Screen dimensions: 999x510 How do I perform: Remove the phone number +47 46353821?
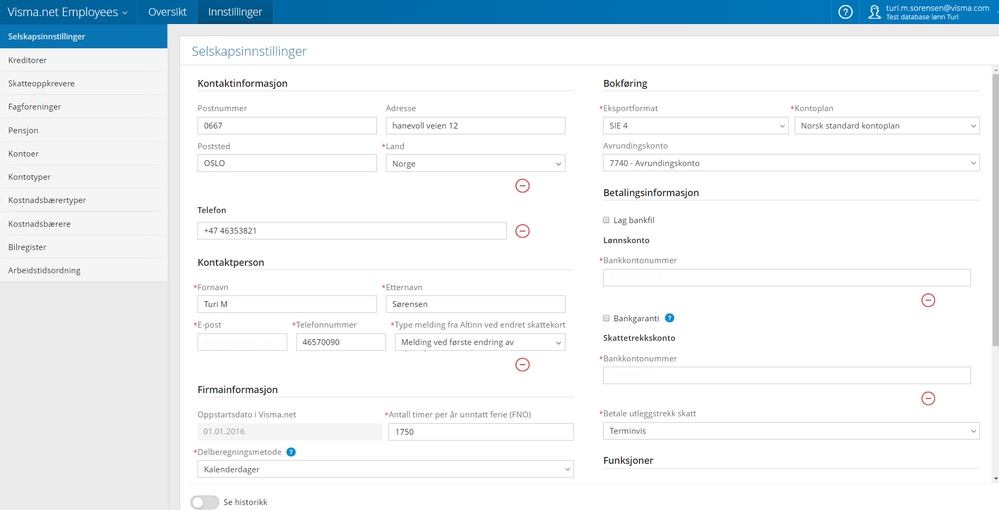click(522, 231)
